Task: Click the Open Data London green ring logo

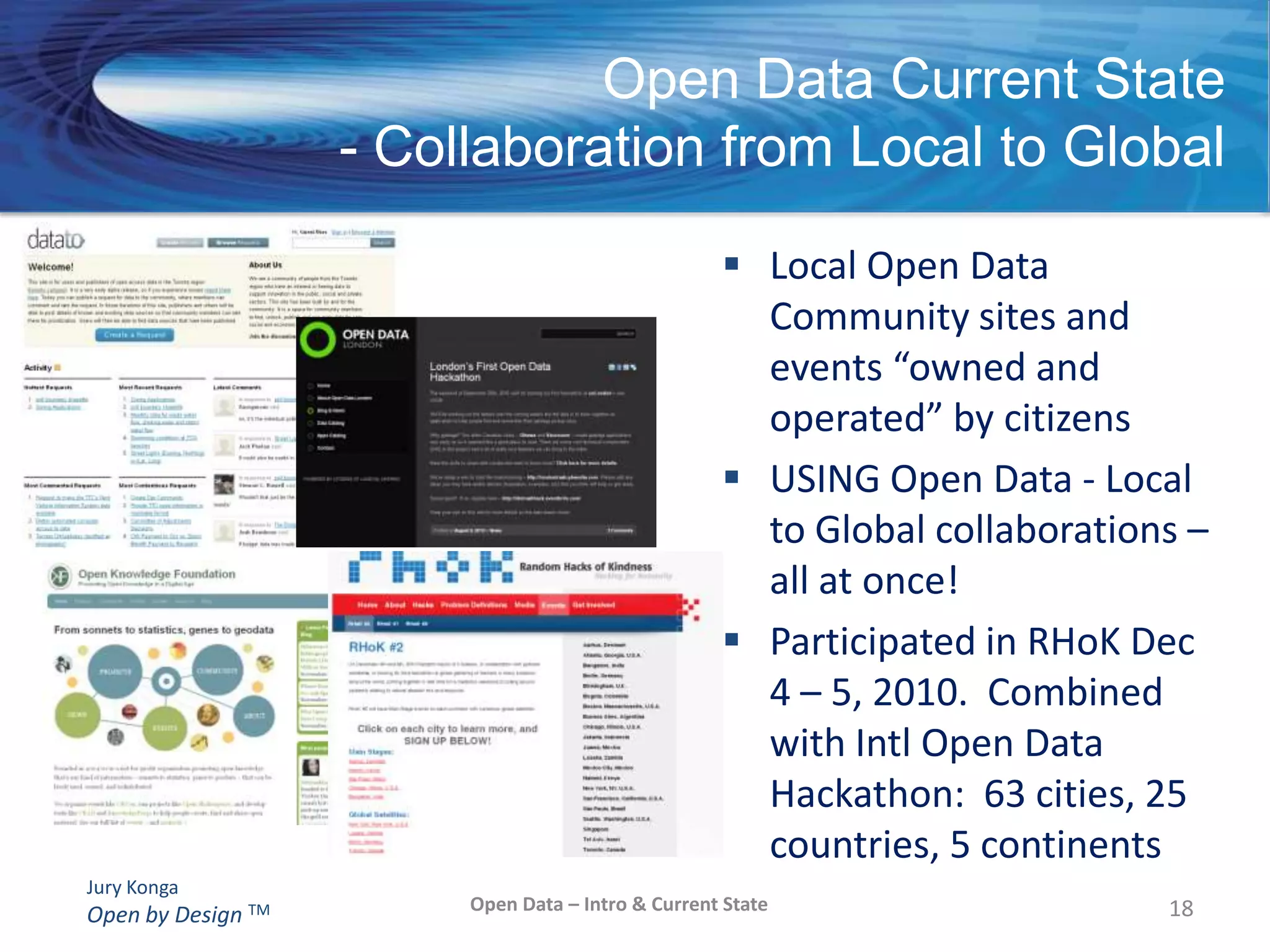Action: [317, 340]
